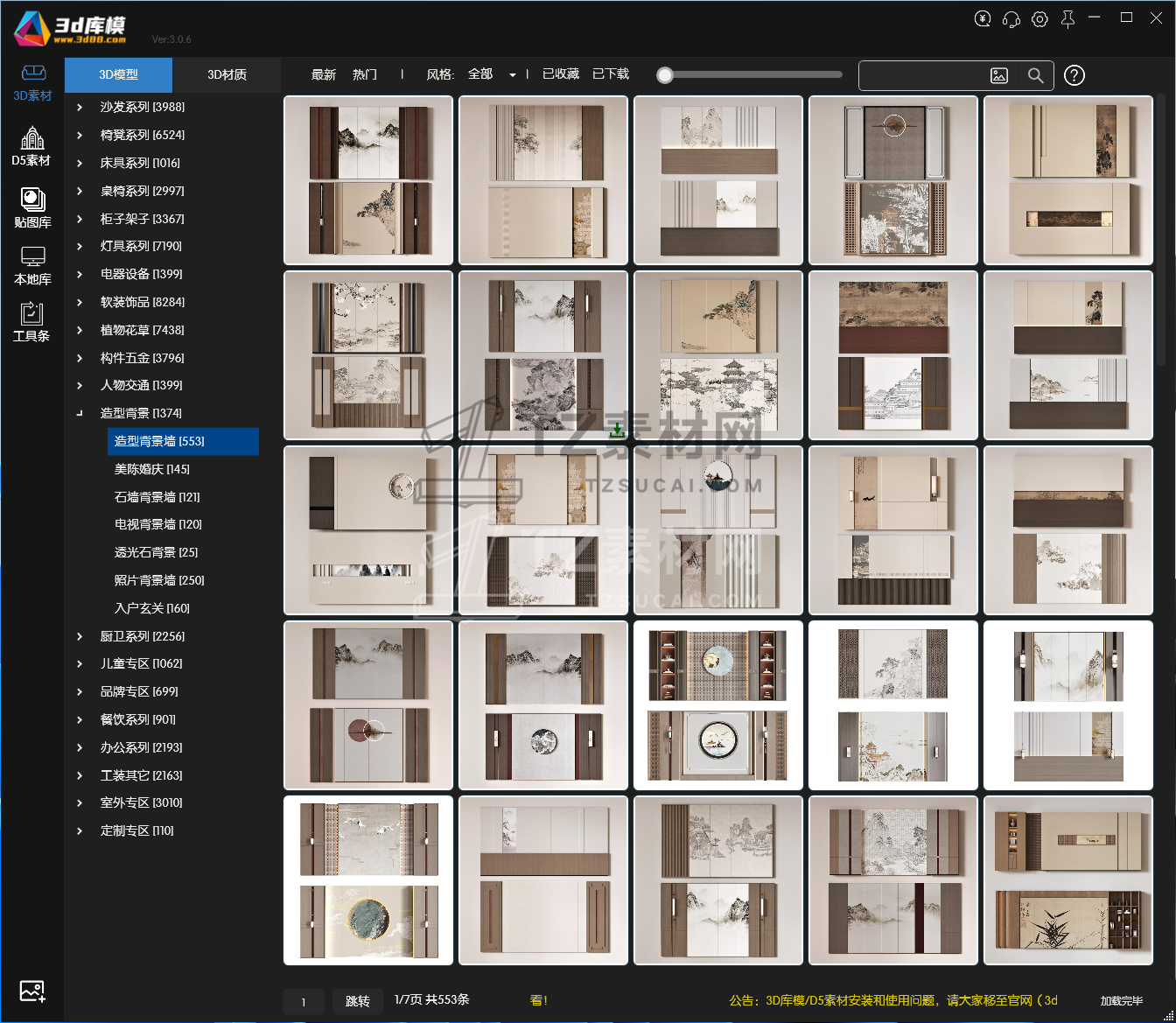Click 室外专区 [3010] category text
This screenshot has width=1176, height=1023.
142,802
